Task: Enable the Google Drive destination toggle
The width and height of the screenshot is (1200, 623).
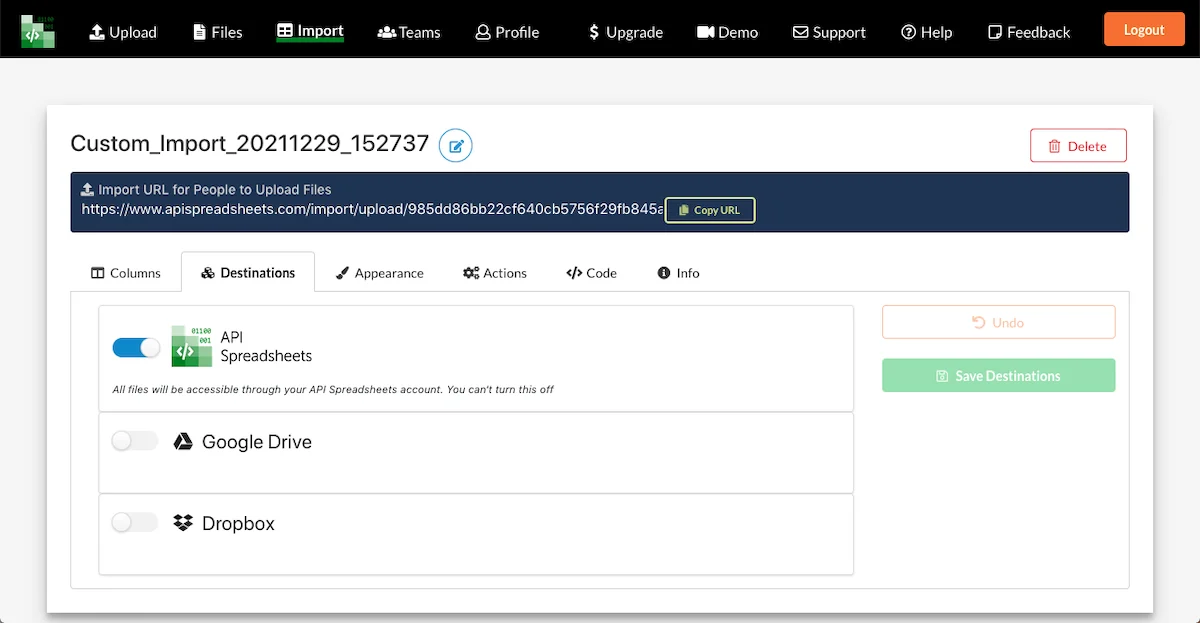Action: pyautogui.click(x=135, y=441)
